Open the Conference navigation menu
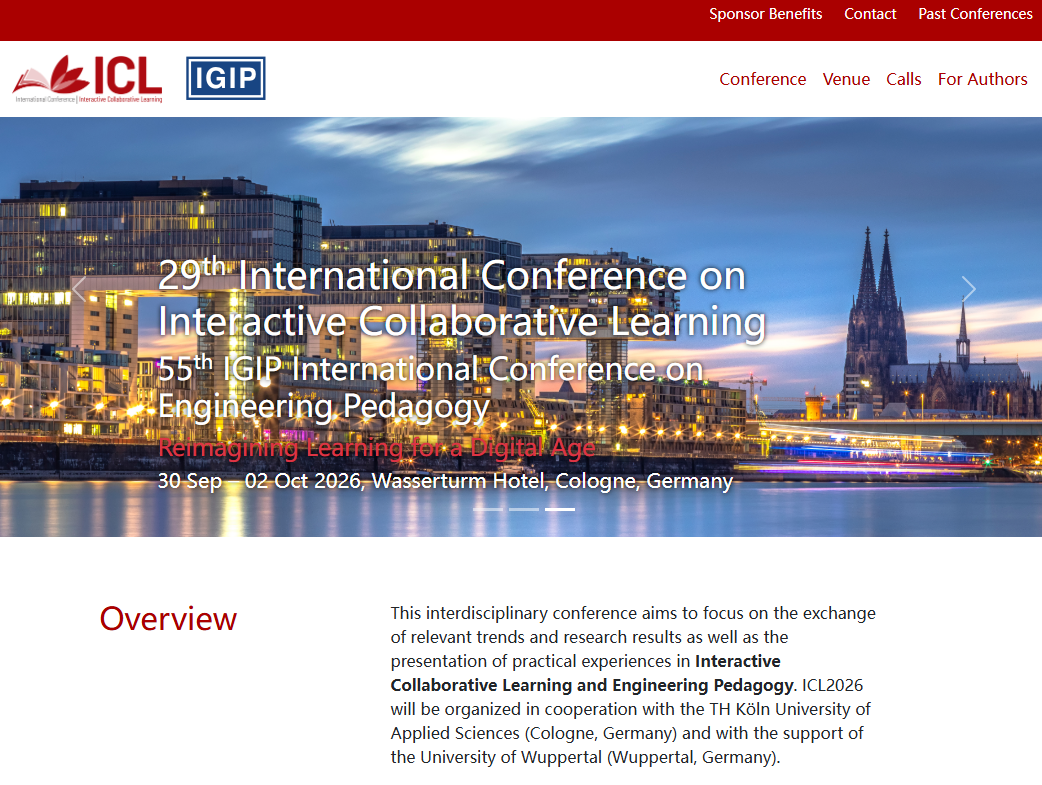 click(762, 79)
